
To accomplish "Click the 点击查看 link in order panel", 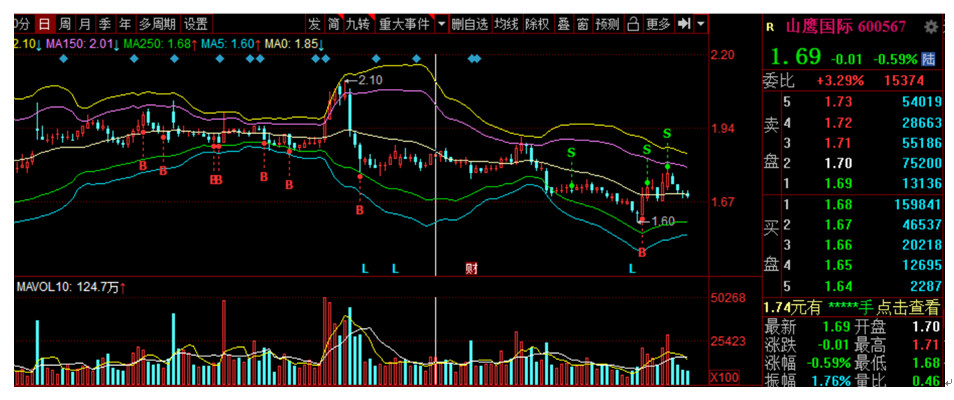I will (908, 308).
